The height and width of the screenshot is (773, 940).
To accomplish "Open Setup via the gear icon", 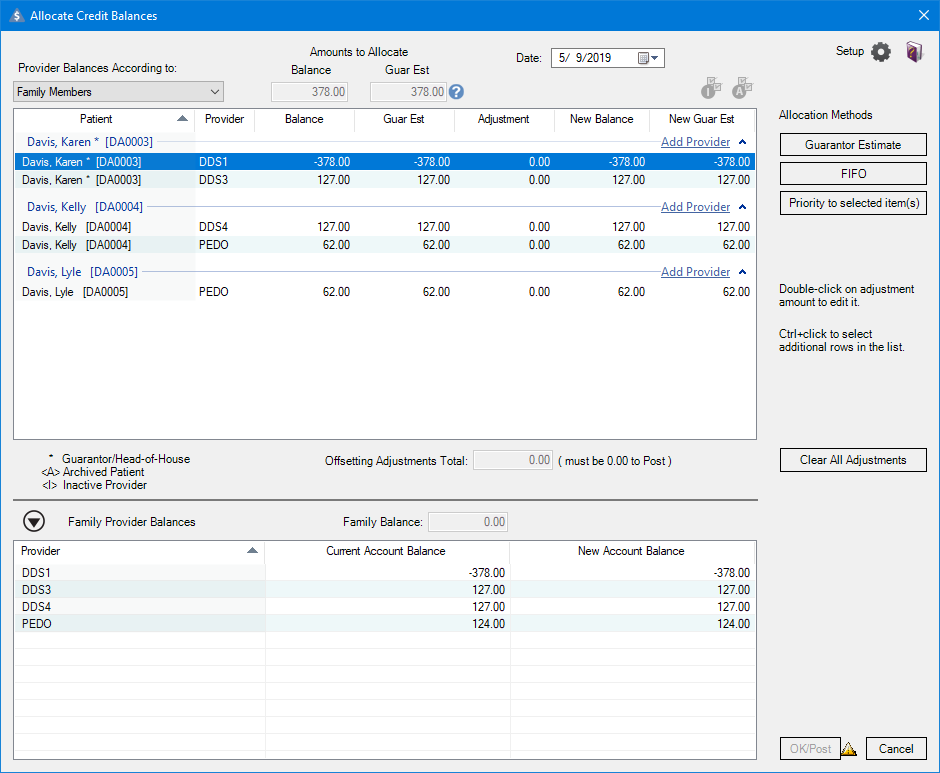I will [880, 52].
